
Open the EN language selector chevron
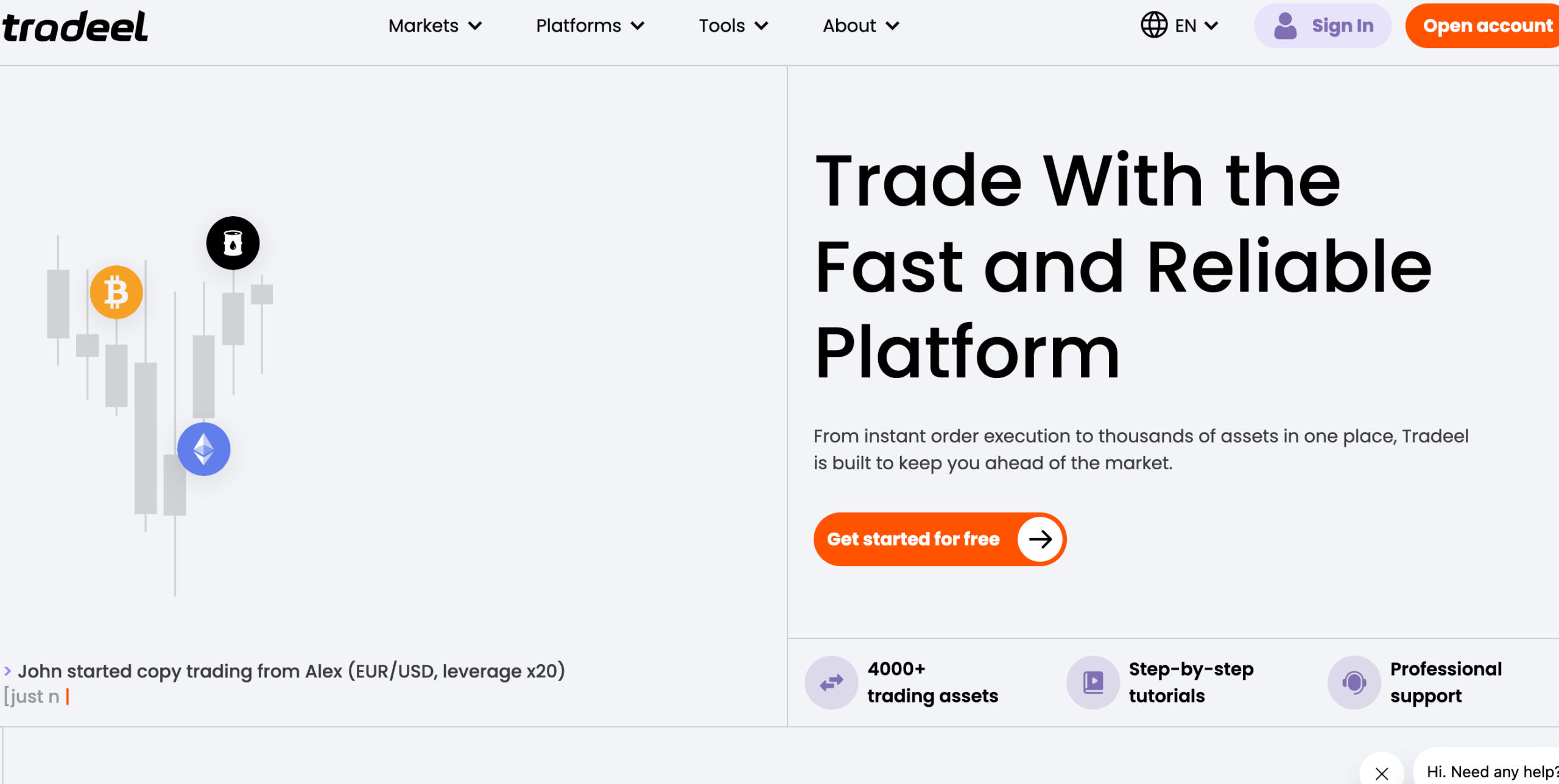[1212, 26]
